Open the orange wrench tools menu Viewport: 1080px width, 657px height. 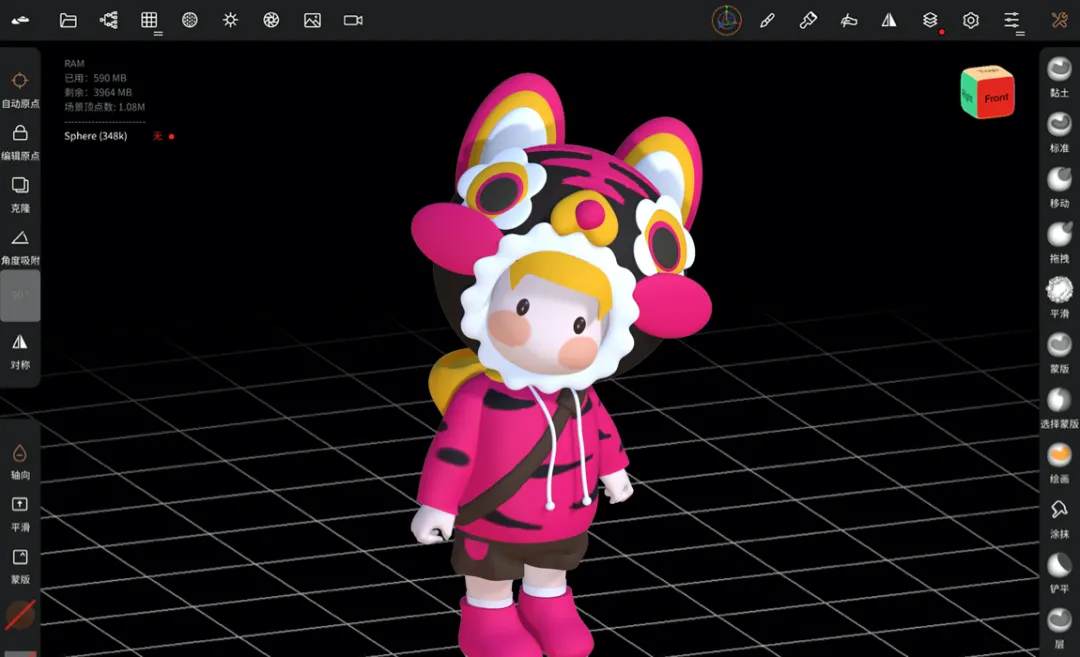[1059, 20]
